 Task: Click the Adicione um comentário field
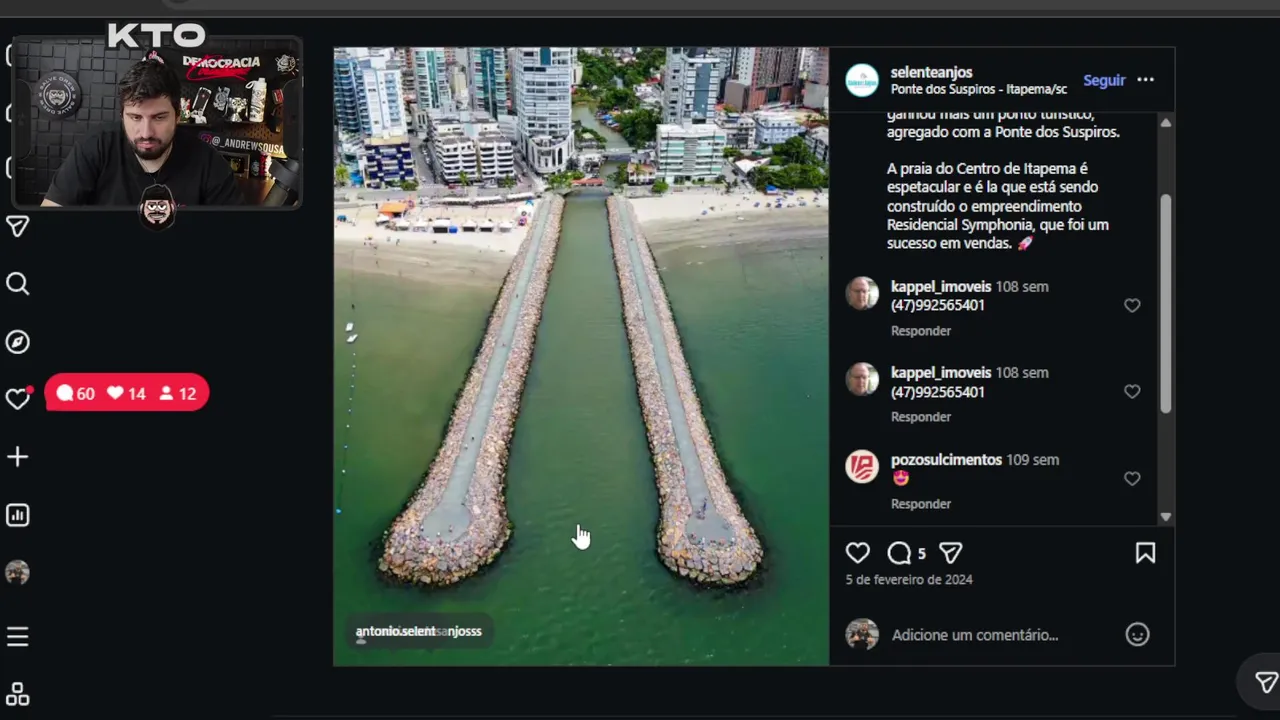(x=975, y=635)
